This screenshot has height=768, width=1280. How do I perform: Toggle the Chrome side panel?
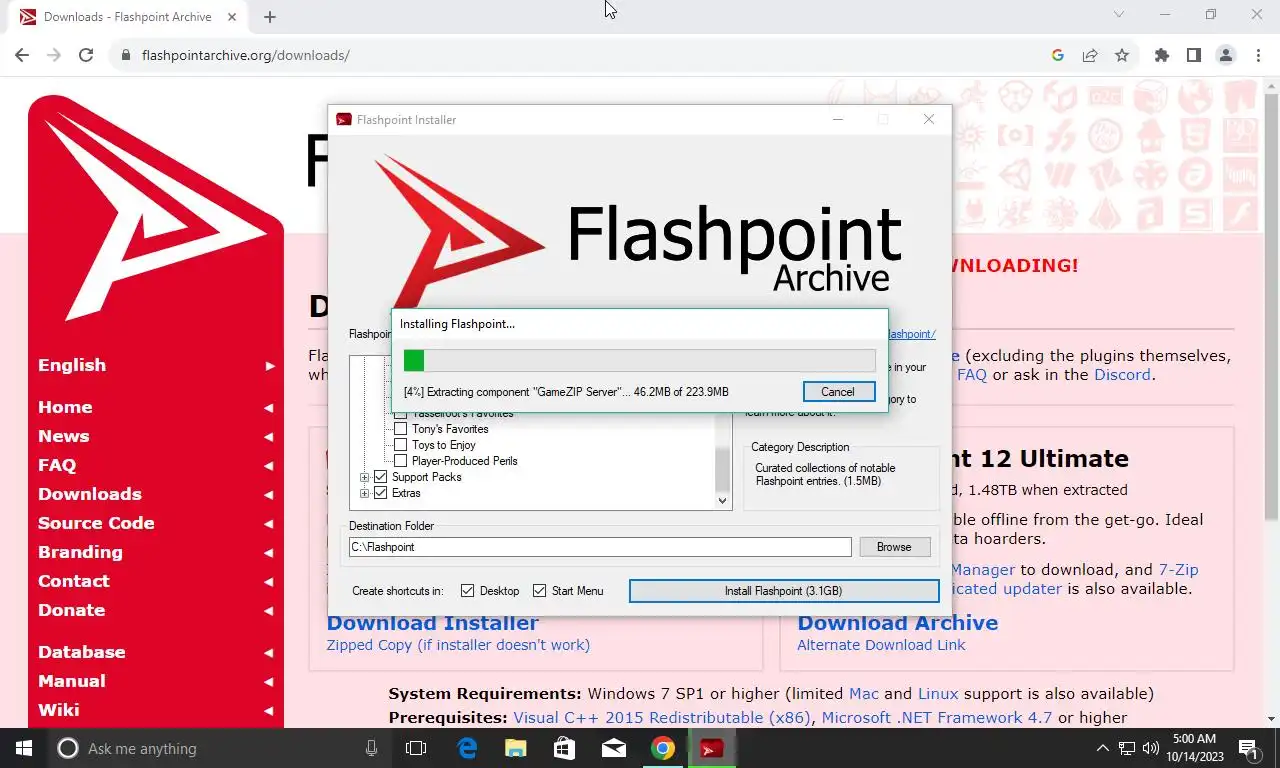(x=1193, y=55)
